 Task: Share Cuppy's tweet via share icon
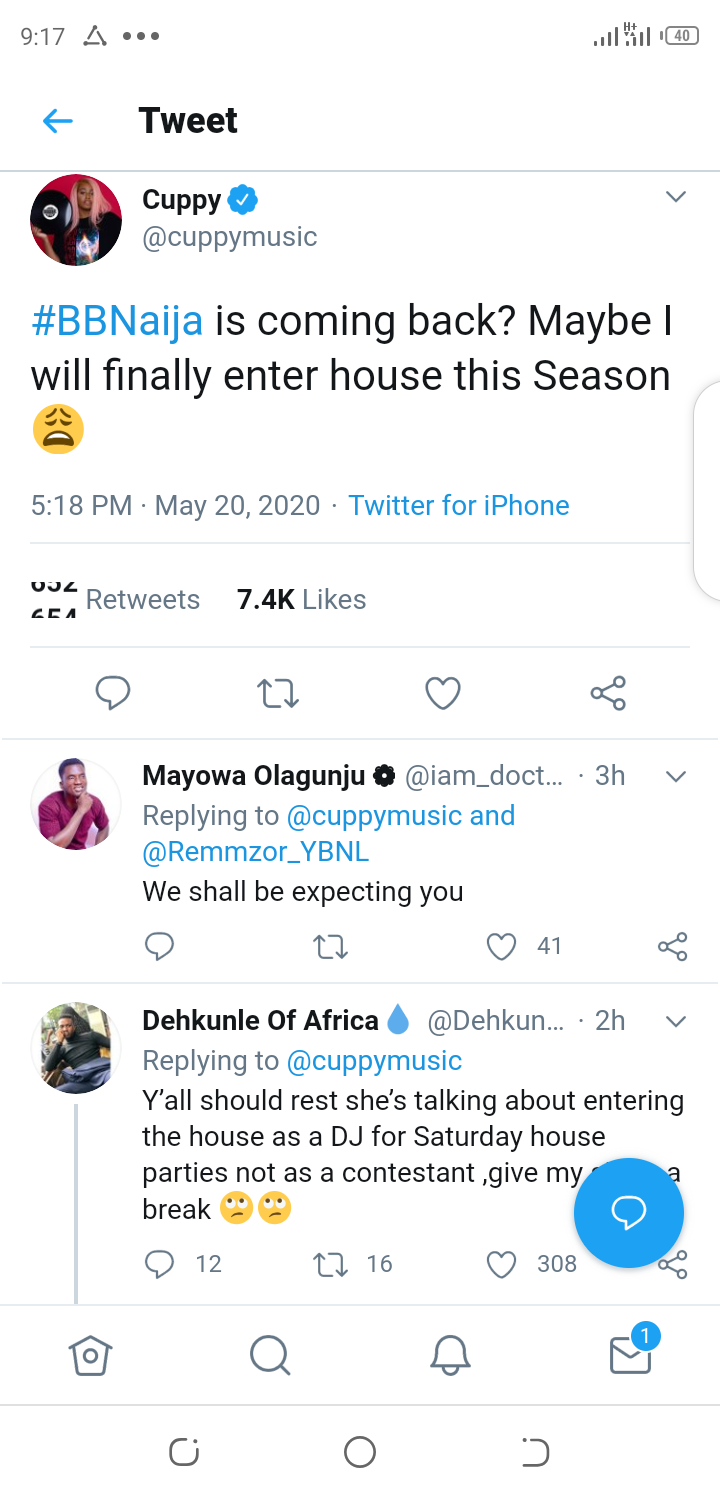pos(607,692)
